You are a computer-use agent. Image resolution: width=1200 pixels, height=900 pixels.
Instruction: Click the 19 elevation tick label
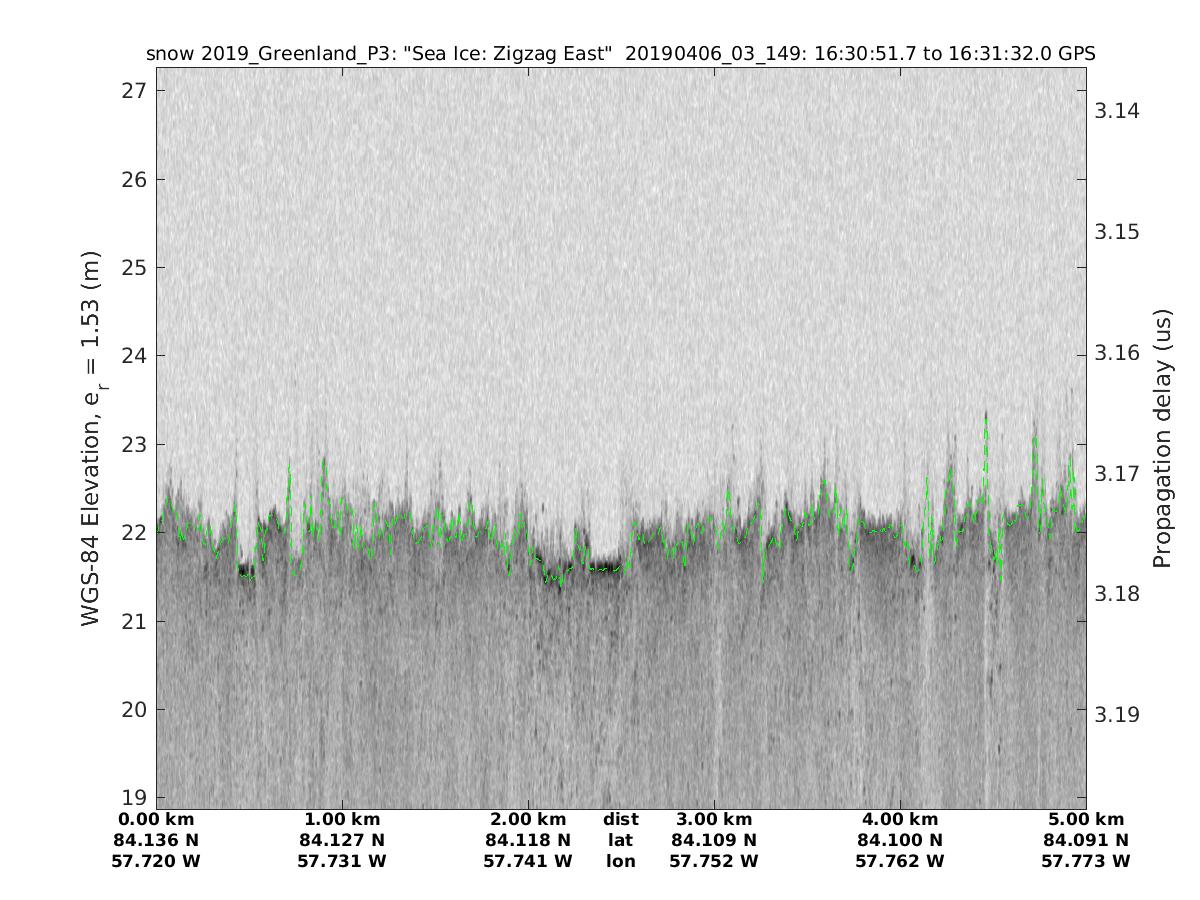(132, 797)
